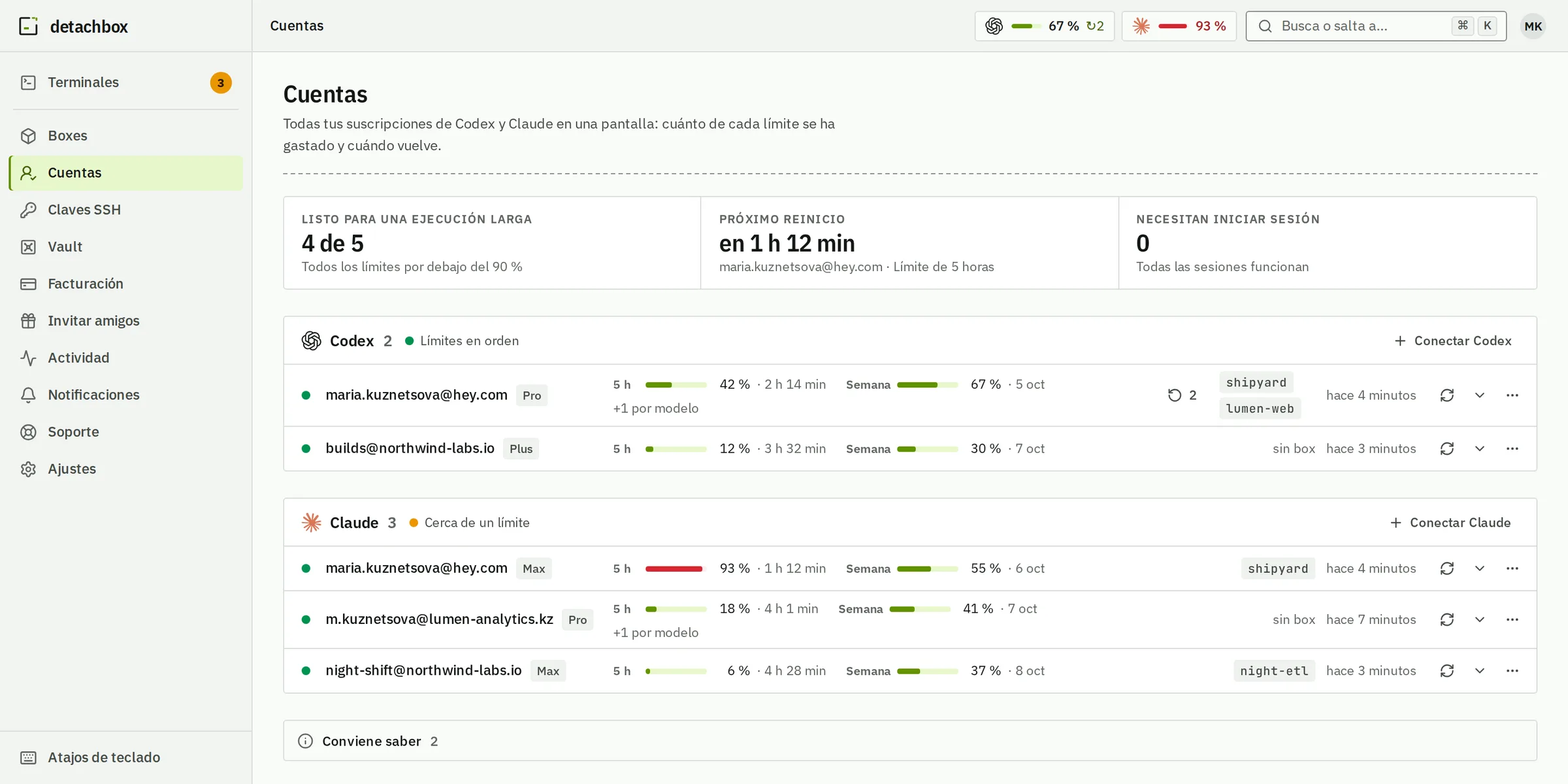Open the MK user avatar
This screenshot has width=1568, height=784.
coord(1533,26)
